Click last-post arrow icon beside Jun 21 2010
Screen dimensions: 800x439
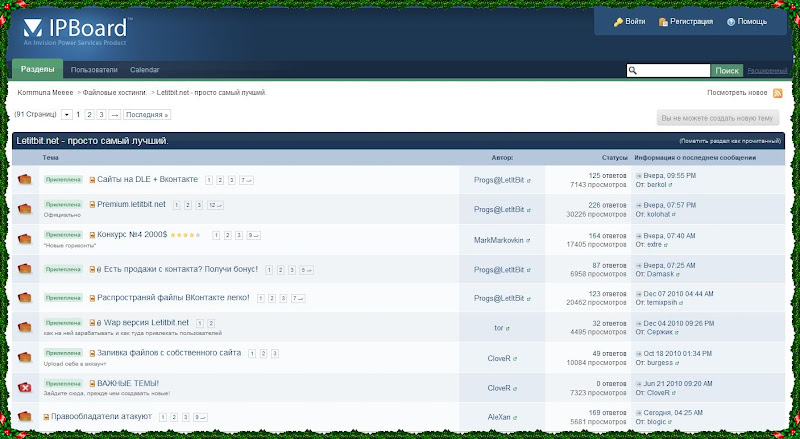click(638, 384)
